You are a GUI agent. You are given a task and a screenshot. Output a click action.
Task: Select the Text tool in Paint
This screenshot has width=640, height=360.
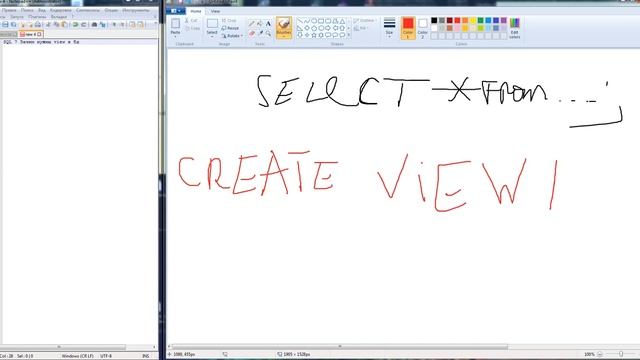coord(268,23)
